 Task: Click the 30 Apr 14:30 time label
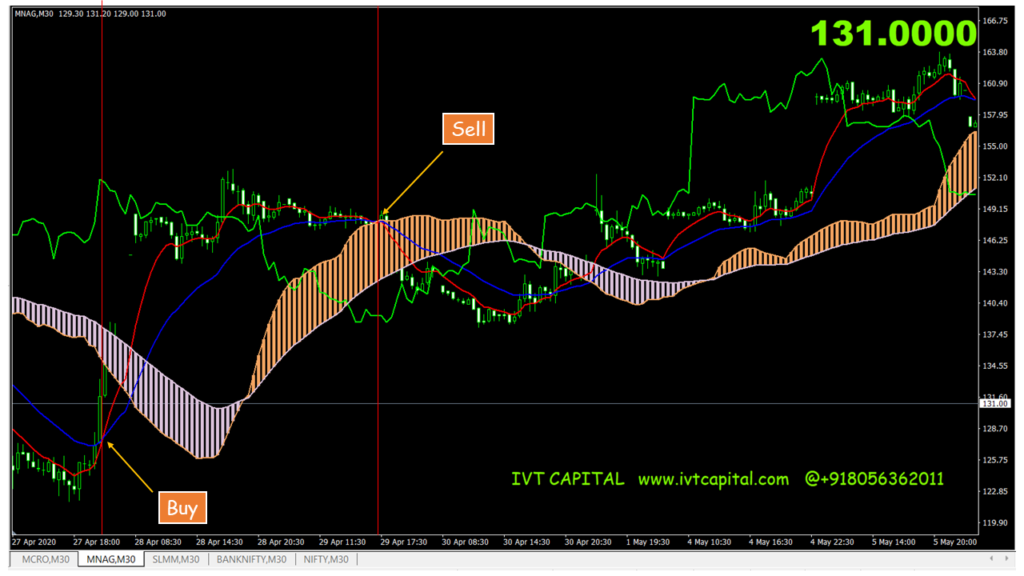526,542
